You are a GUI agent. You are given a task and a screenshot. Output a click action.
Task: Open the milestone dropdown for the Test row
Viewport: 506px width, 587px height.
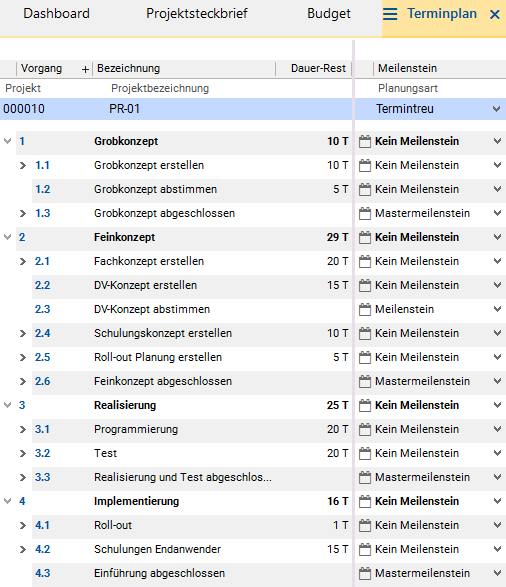pos(497,453)
